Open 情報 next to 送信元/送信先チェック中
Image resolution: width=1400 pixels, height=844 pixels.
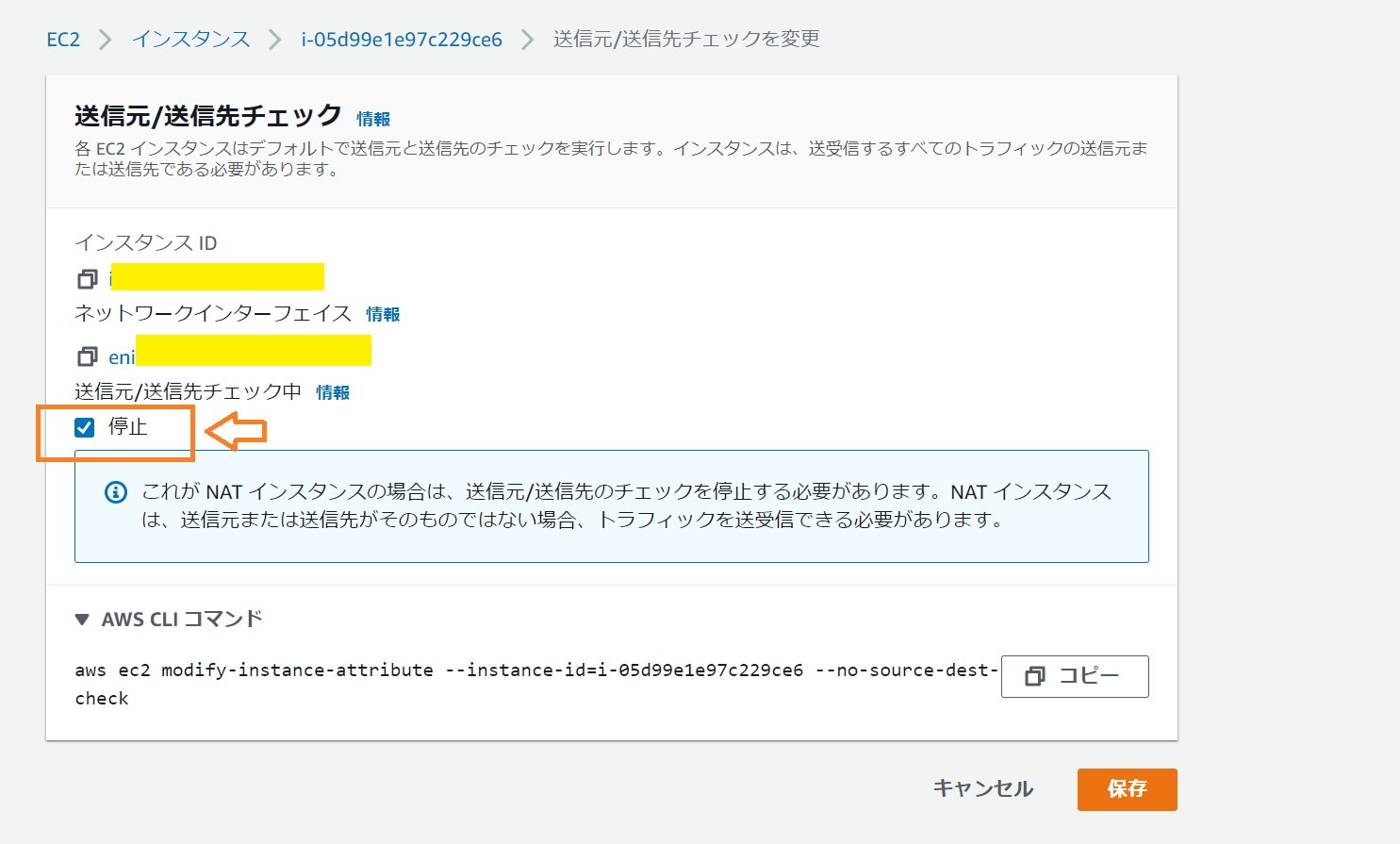[332, 391]
